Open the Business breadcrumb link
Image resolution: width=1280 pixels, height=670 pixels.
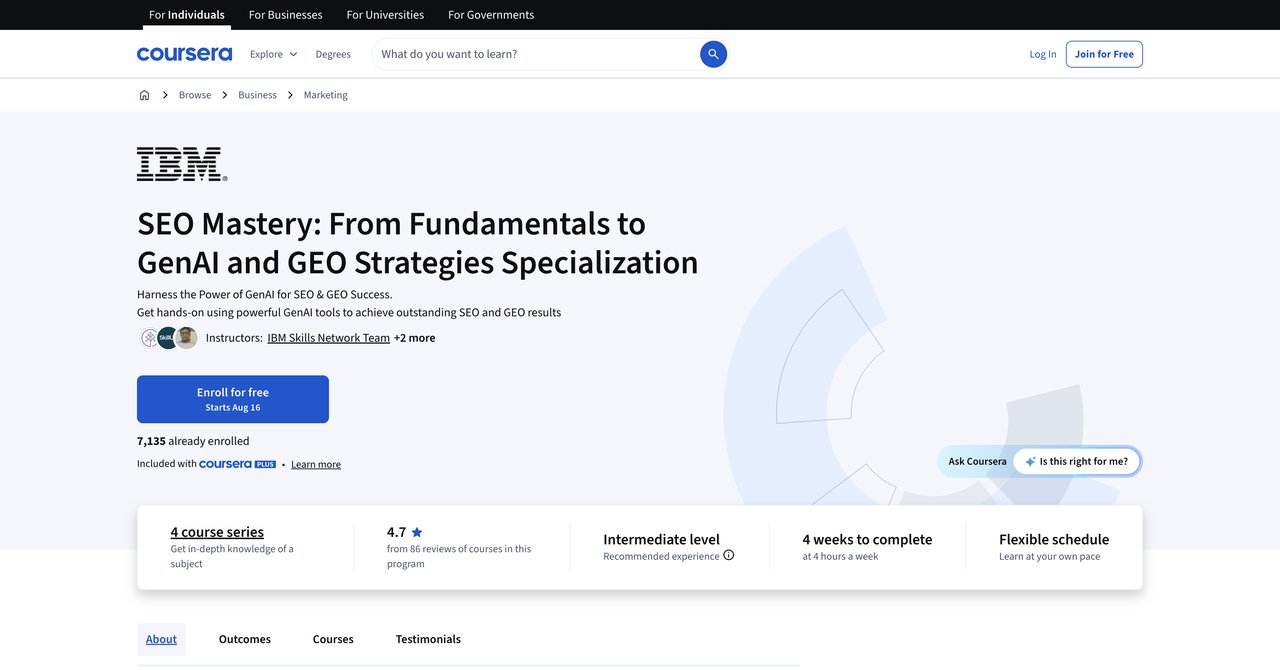[257, 95]
